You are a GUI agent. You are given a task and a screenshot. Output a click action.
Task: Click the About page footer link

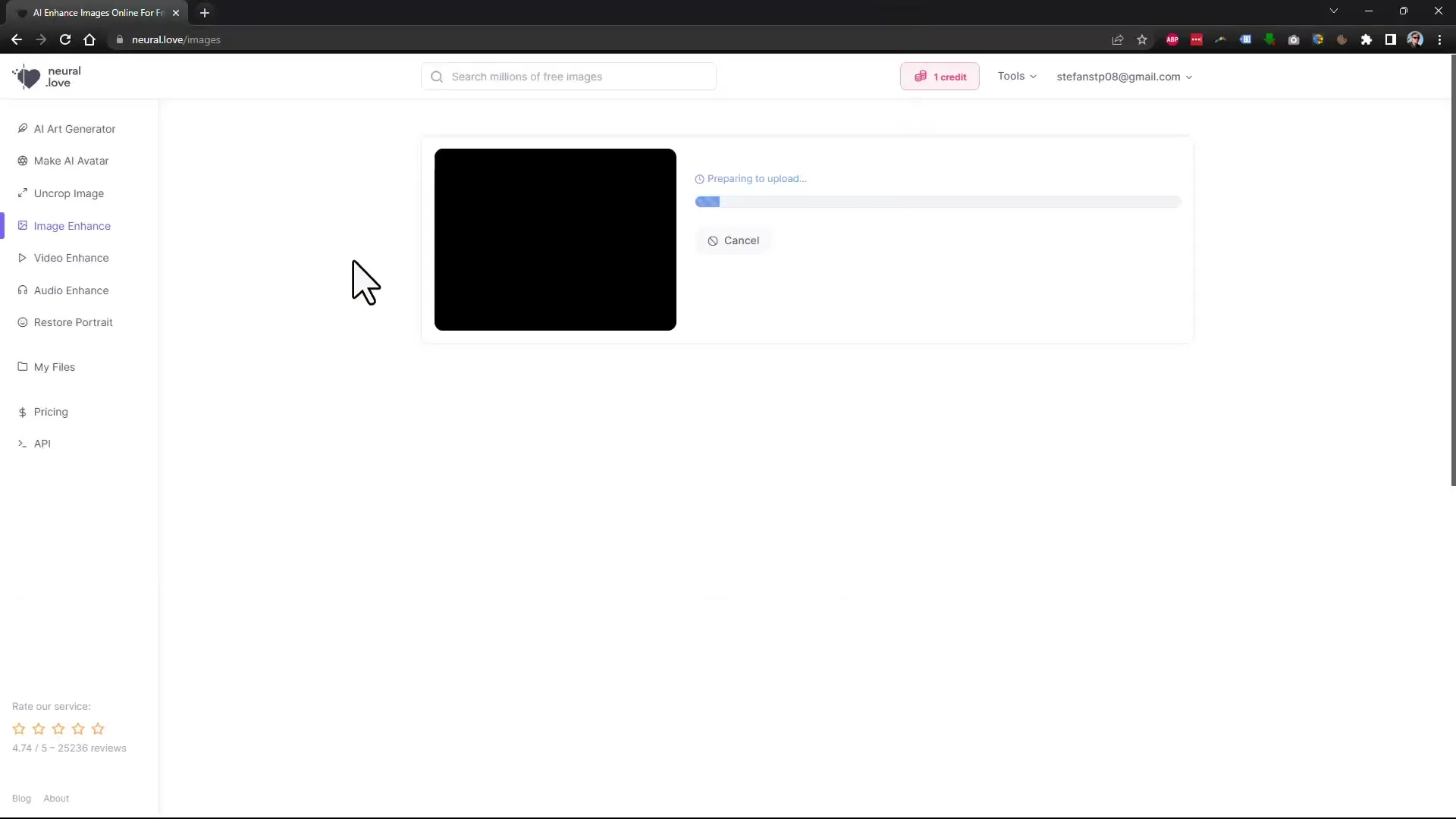56,797
